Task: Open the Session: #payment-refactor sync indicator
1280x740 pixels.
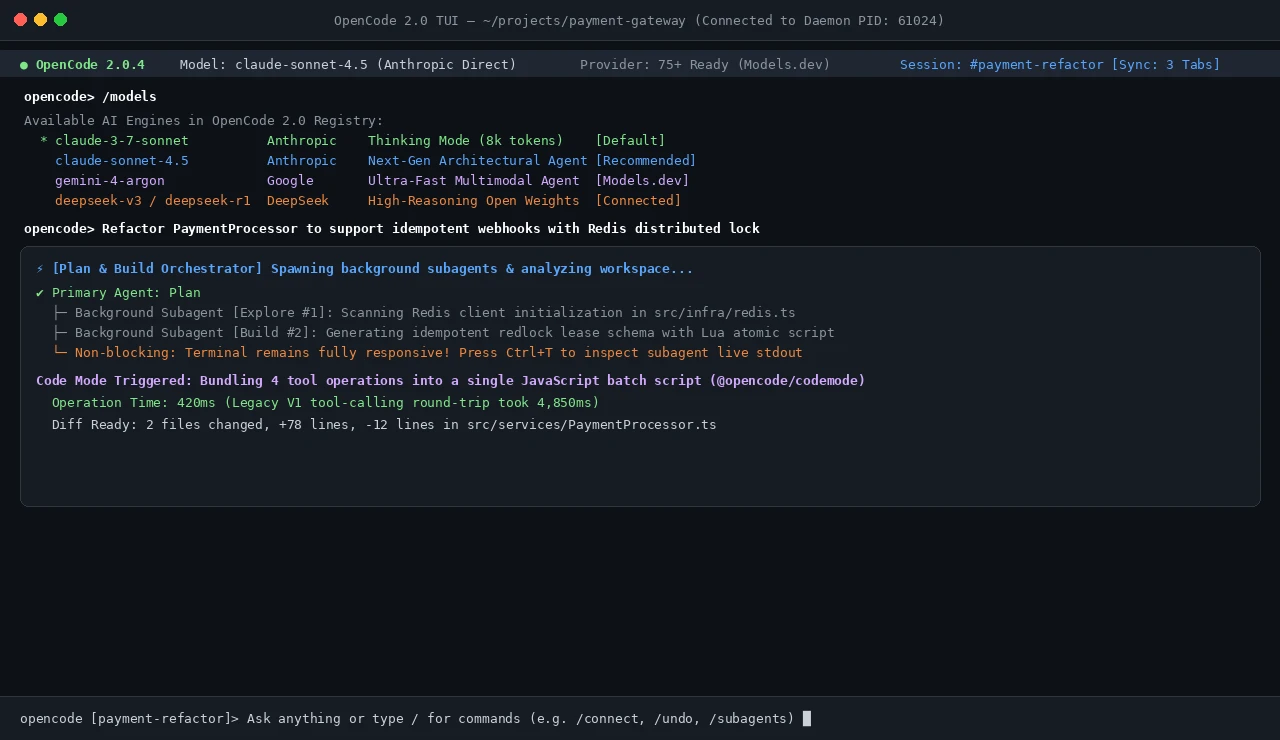Action: [x=1060, y=65]
